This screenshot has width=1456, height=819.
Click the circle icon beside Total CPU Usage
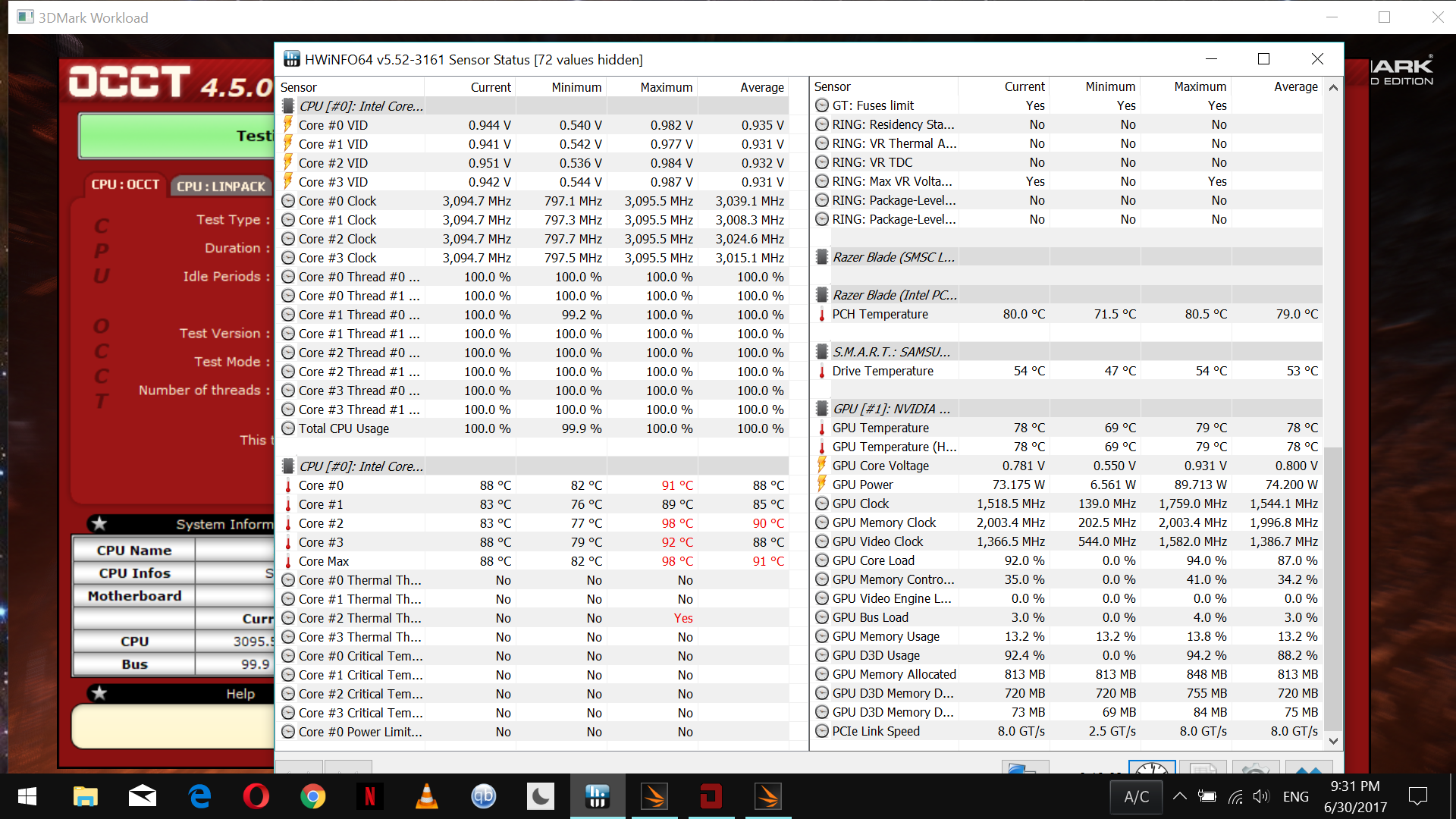(x=288, y=428)
